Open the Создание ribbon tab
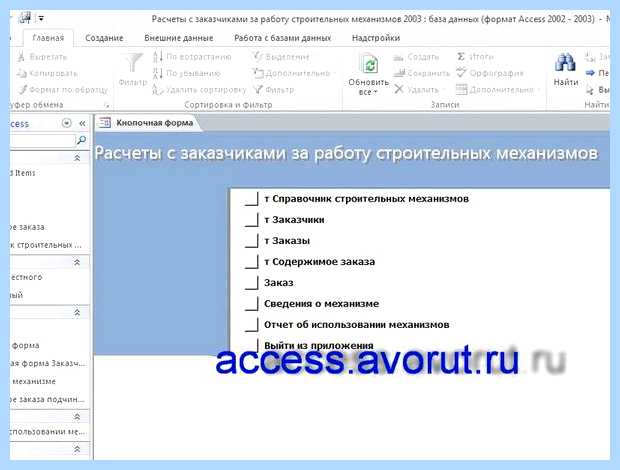This screenshot has height=470, width=620. point(104,38)
